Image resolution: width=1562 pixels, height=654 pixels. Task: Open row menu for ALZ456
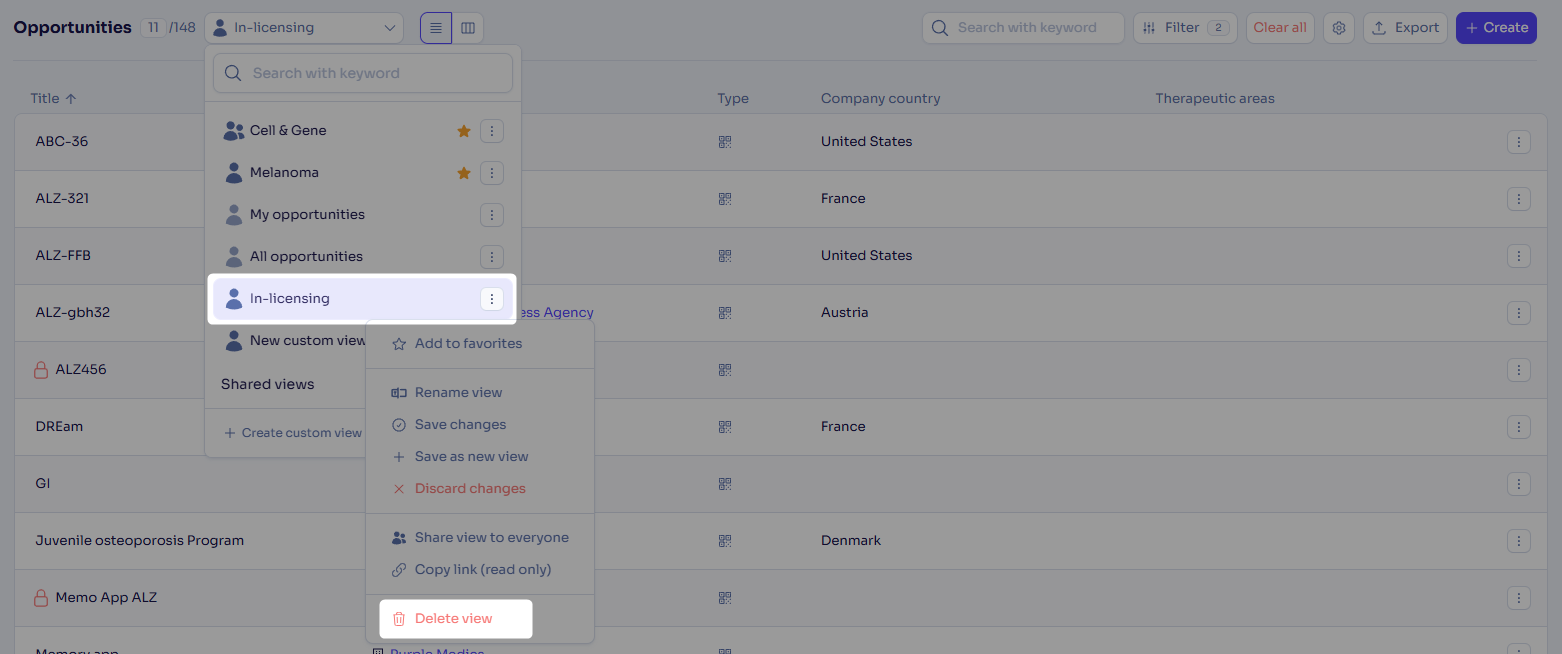point(1519,370)
